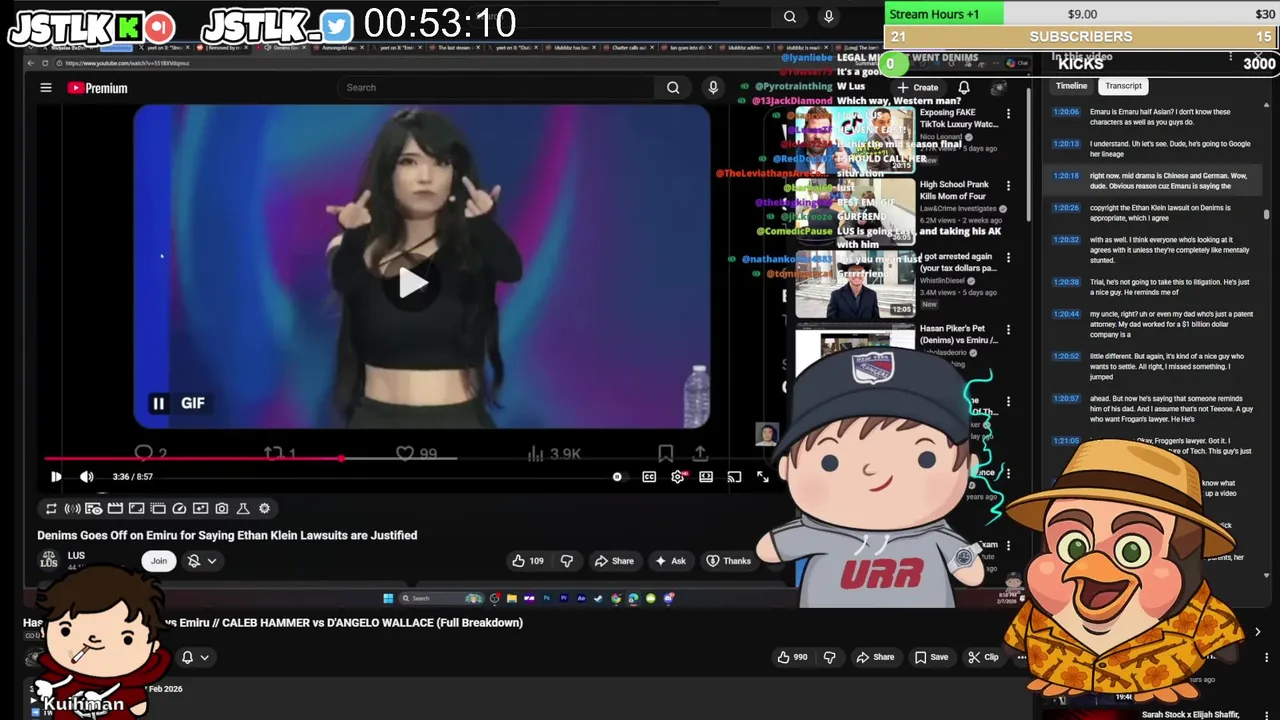1280x720 pixels.
Task: Open options menu for High School Prank video
Action: tap(1008, 186)
